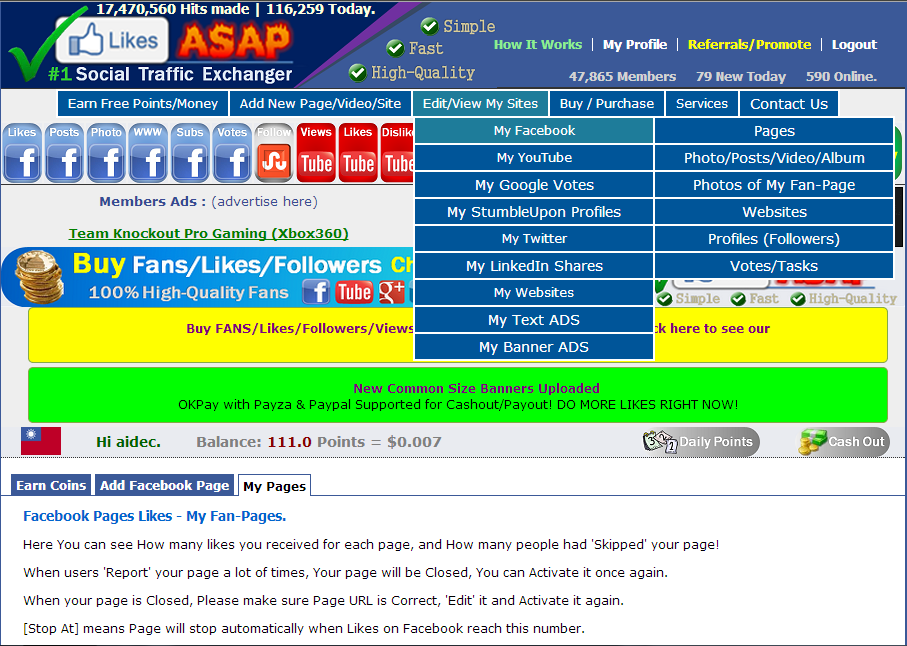Open Referrals/Promote link
The width and height of the screenshot is (907, 646).
749,45
